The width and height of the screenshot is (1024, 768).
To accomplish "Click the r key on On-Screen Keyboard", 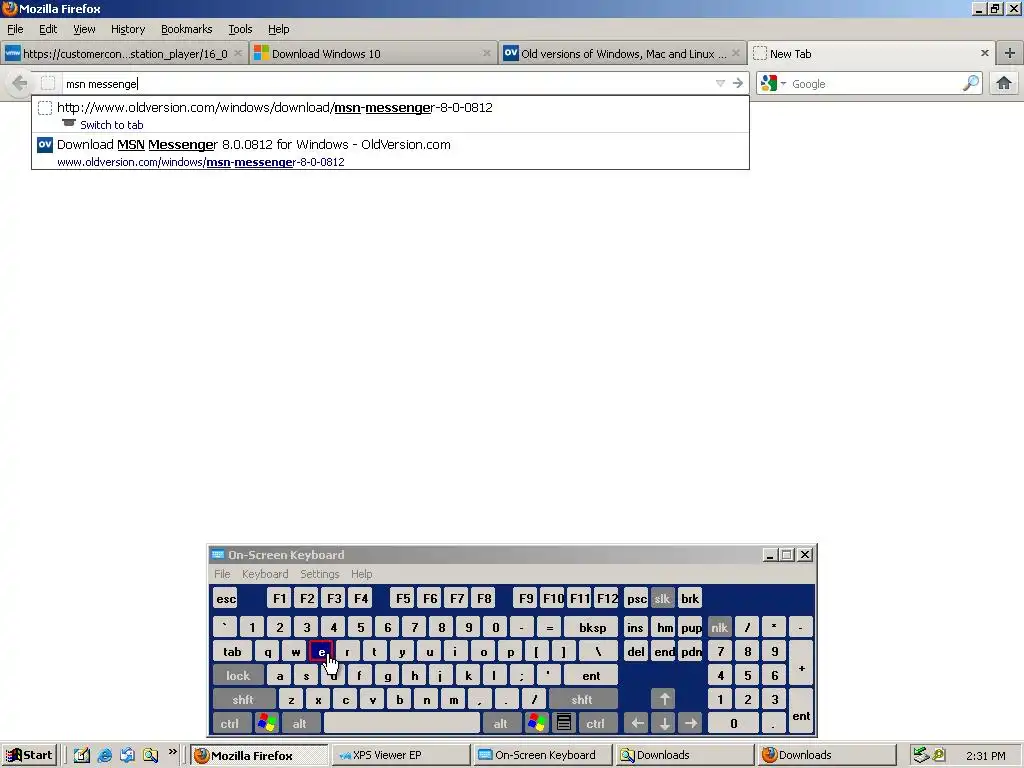I will (x=347, y=652).
